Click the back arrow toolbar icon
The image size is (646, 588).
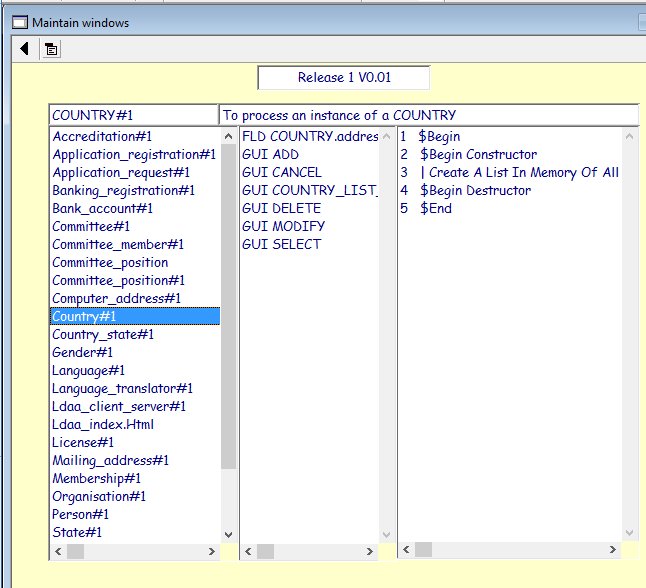(24, 48)
